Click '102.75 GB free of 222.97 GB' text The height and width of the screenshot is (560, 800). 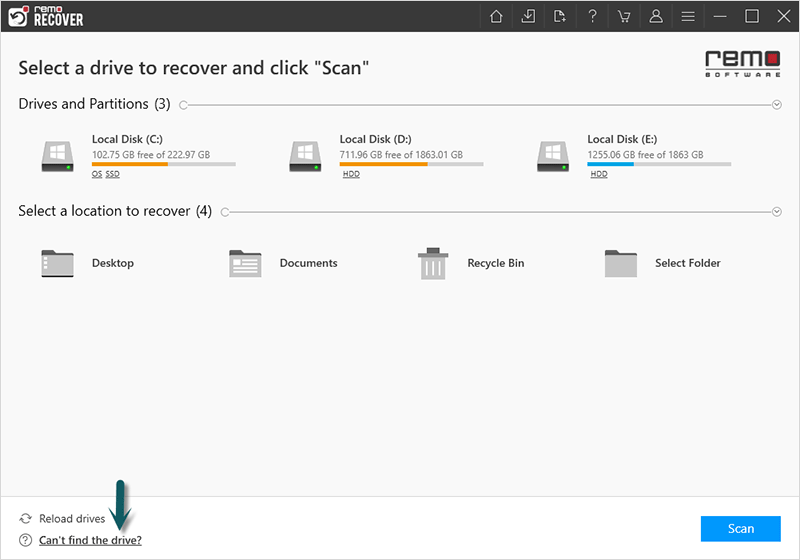151,155
